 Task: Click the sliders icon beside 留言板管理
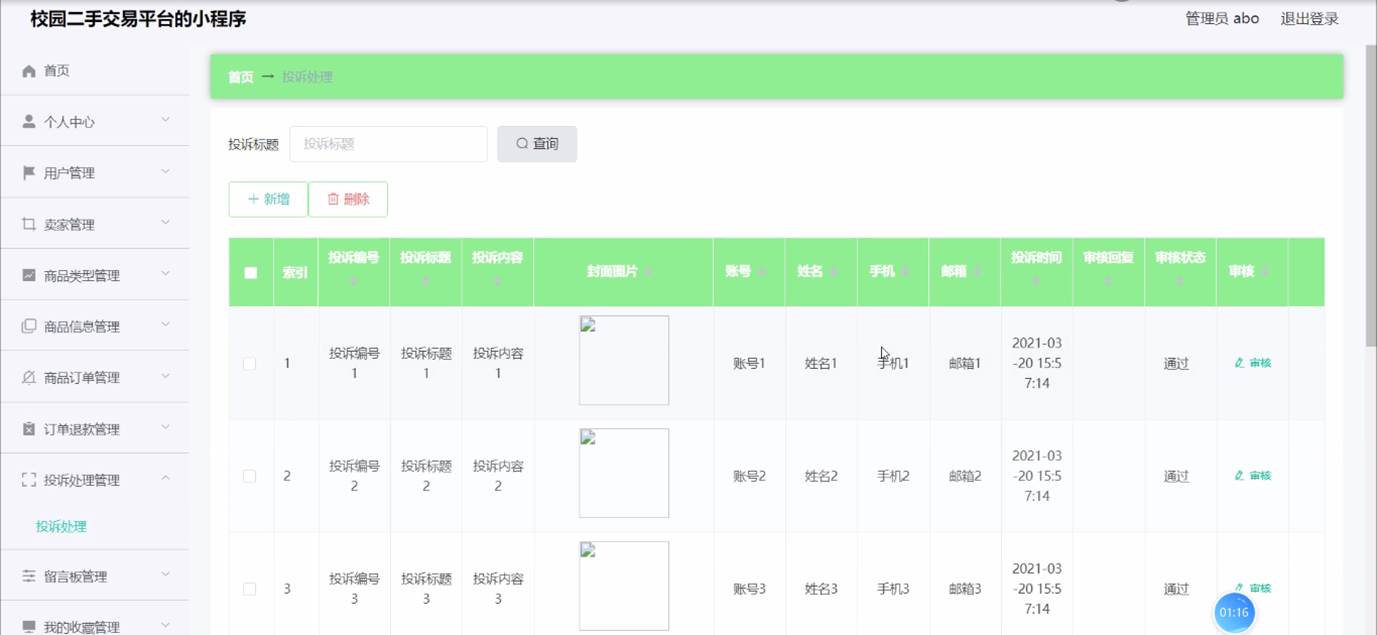pyautogui.click(x=29, y=577)
